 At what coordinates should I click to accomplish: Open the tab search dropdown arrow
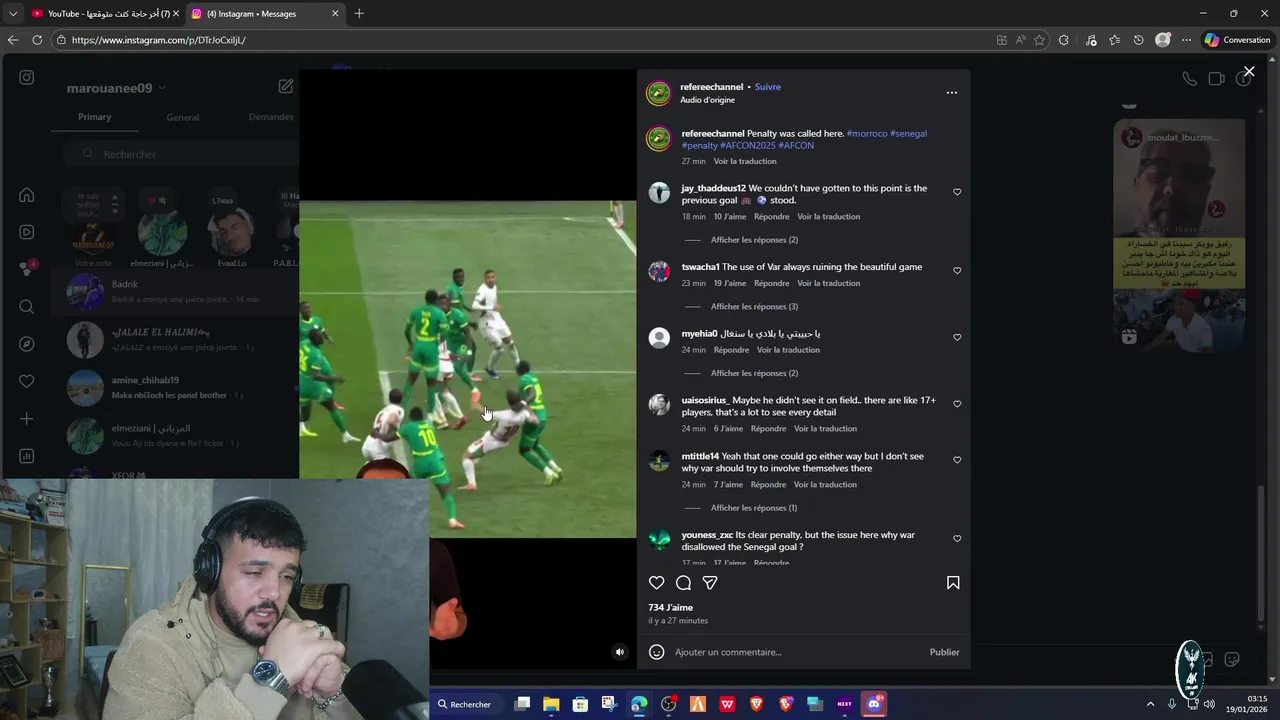click(x=12, y=14)
